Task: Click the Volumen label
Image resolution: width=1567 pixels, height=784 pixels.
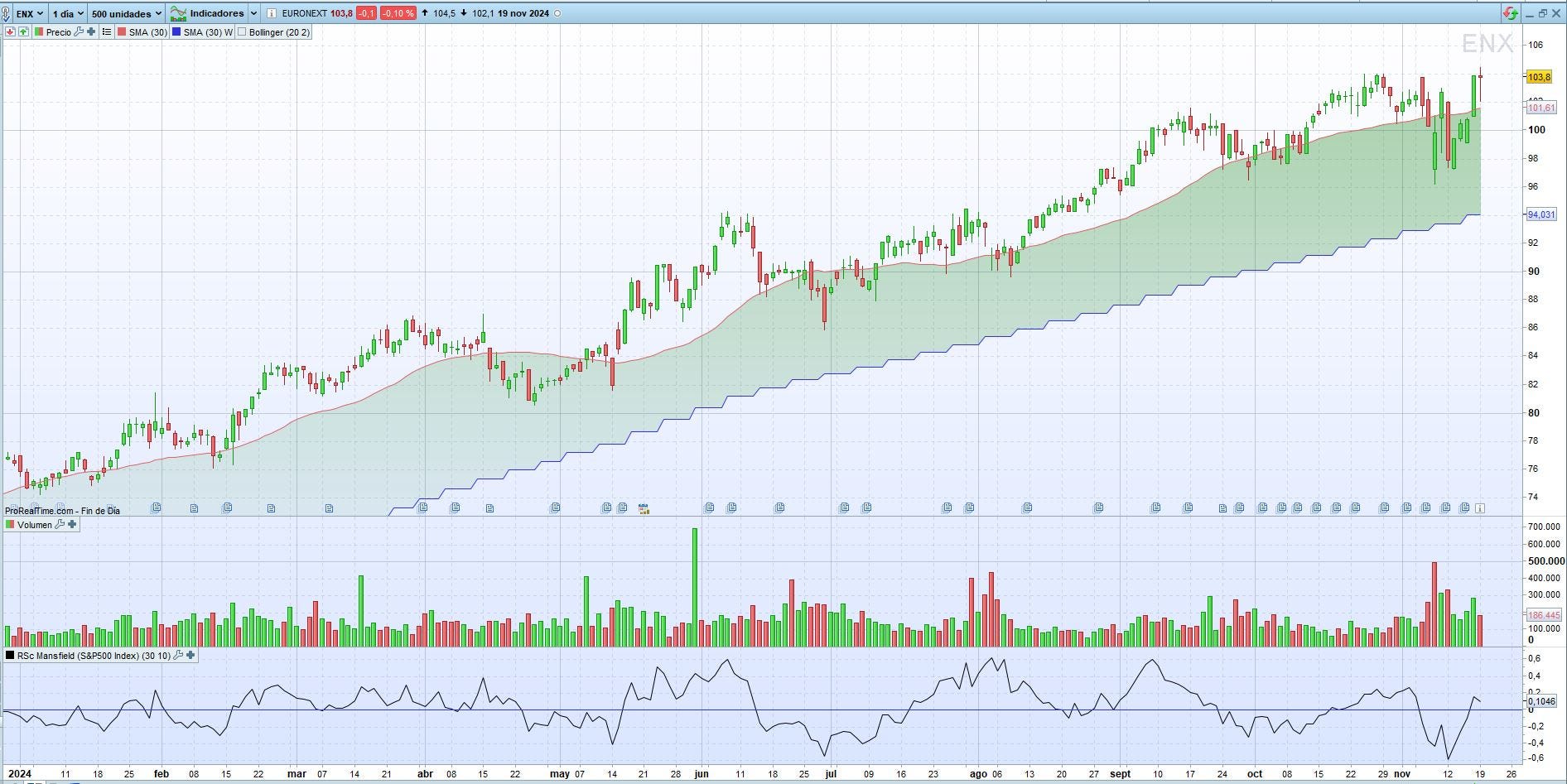Action: tap(35, 525)
